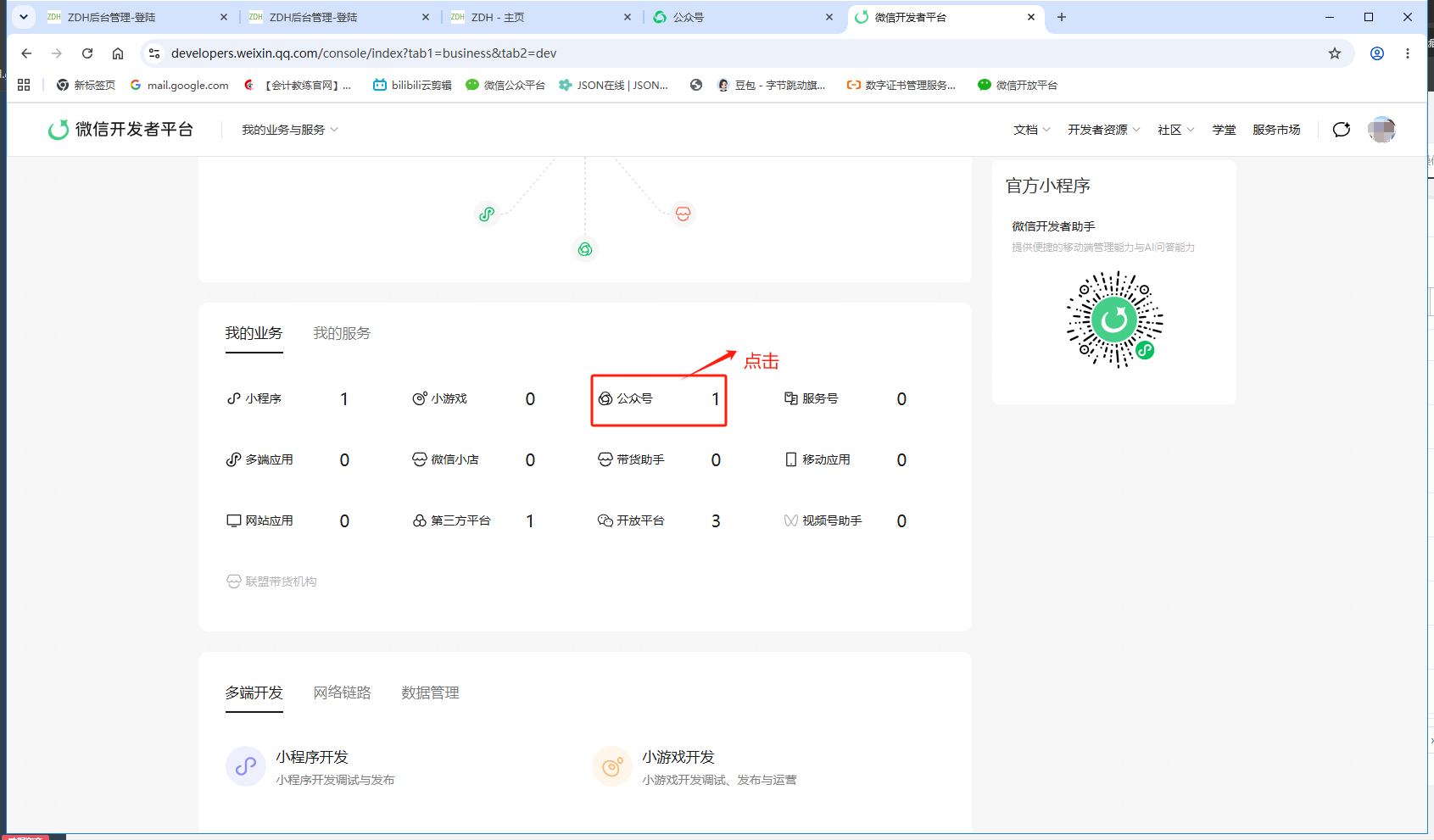Open the 微信开放平台 bookmark
This screenshot has width=1434, height=840.
tap(1018, 85)
